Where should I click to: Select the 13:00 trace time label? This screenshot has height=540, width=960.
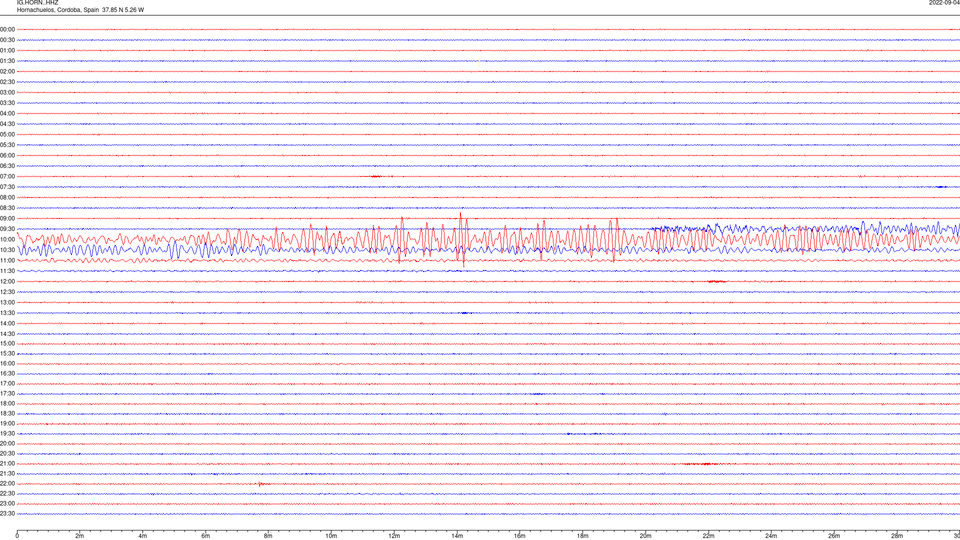[x=7, y=302]
